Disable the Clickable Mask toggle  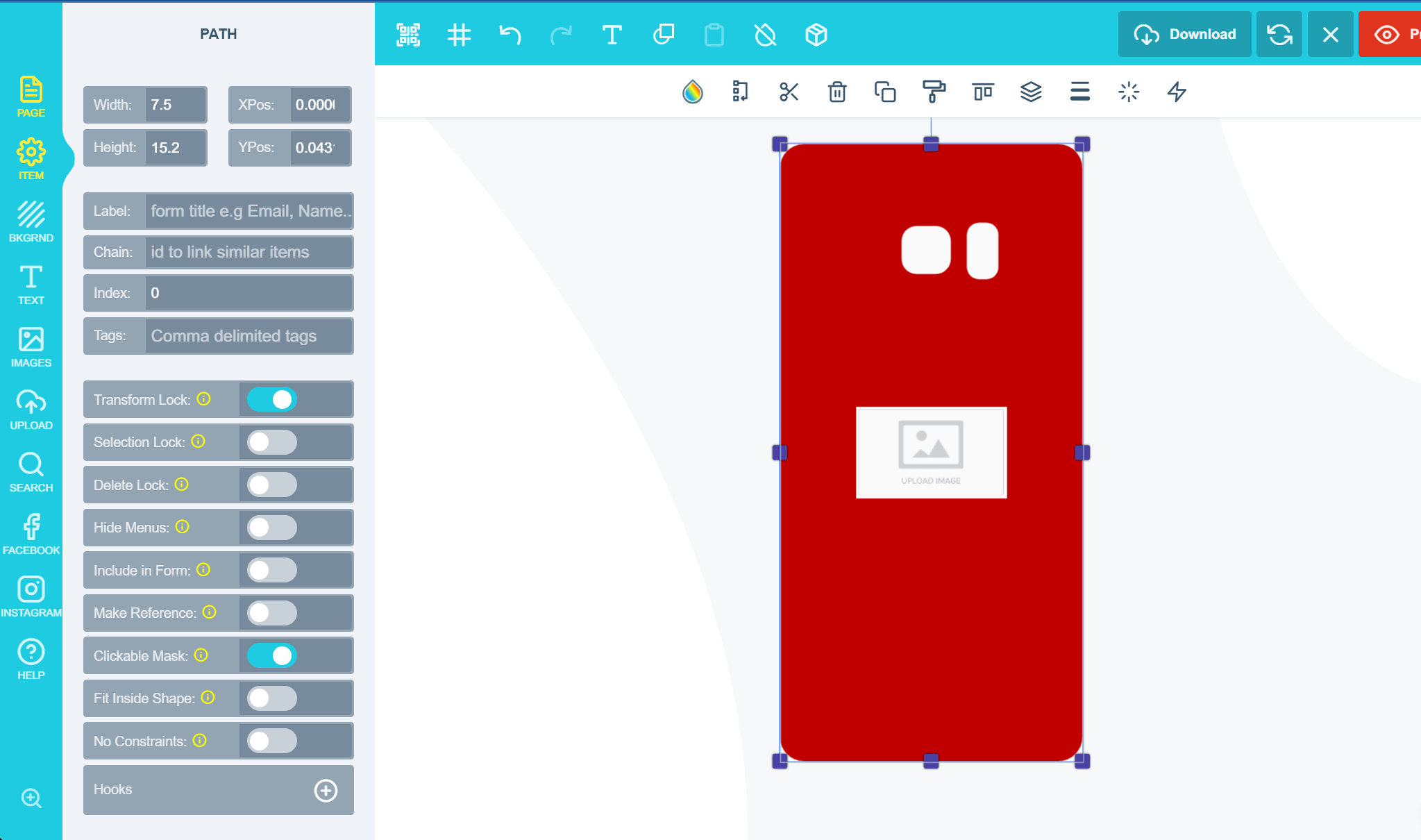(x=272, y=656)
